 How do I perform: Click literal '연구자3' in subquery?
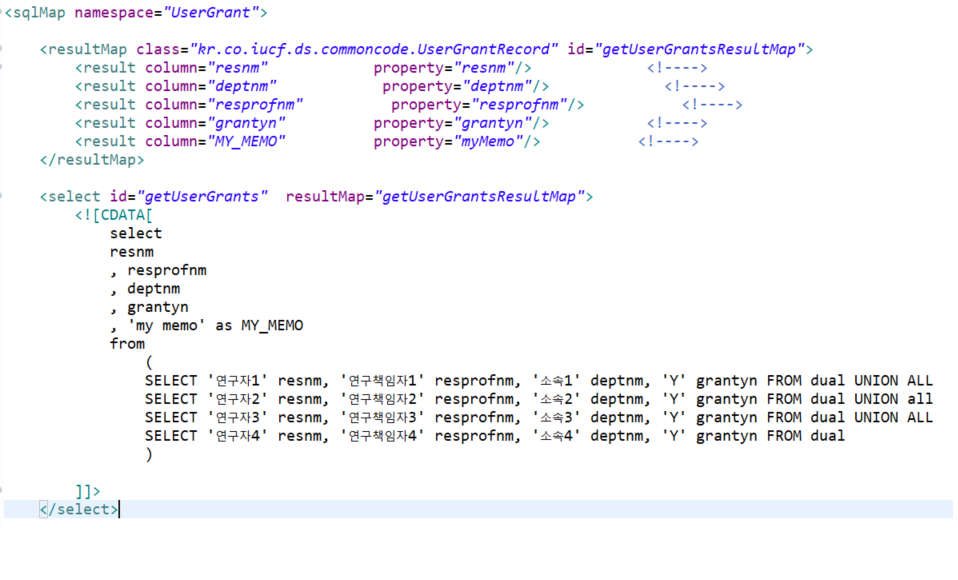point(238,417)
